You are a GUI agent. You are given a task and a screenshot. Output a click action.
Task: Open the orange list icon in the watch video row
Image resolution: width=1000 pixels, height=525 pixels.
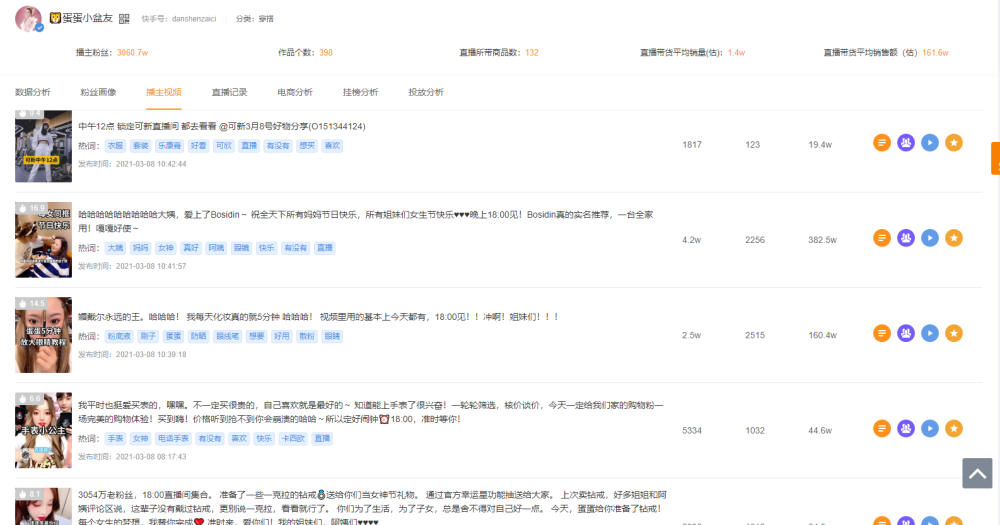point(881,429)
